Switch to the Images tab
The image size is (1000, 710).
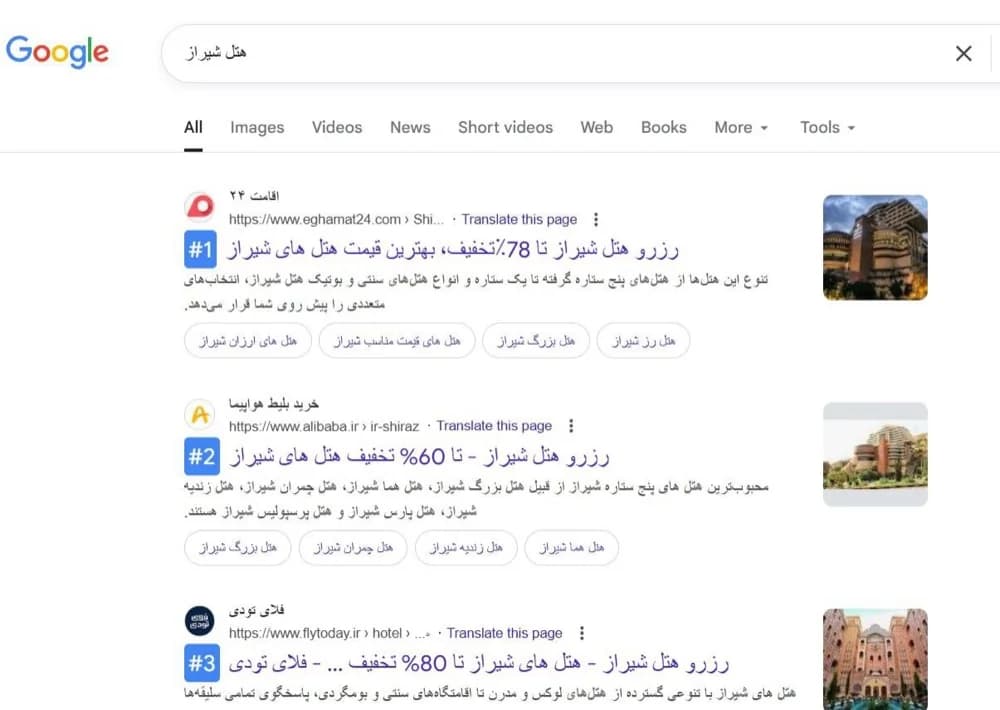click(257, 128)
